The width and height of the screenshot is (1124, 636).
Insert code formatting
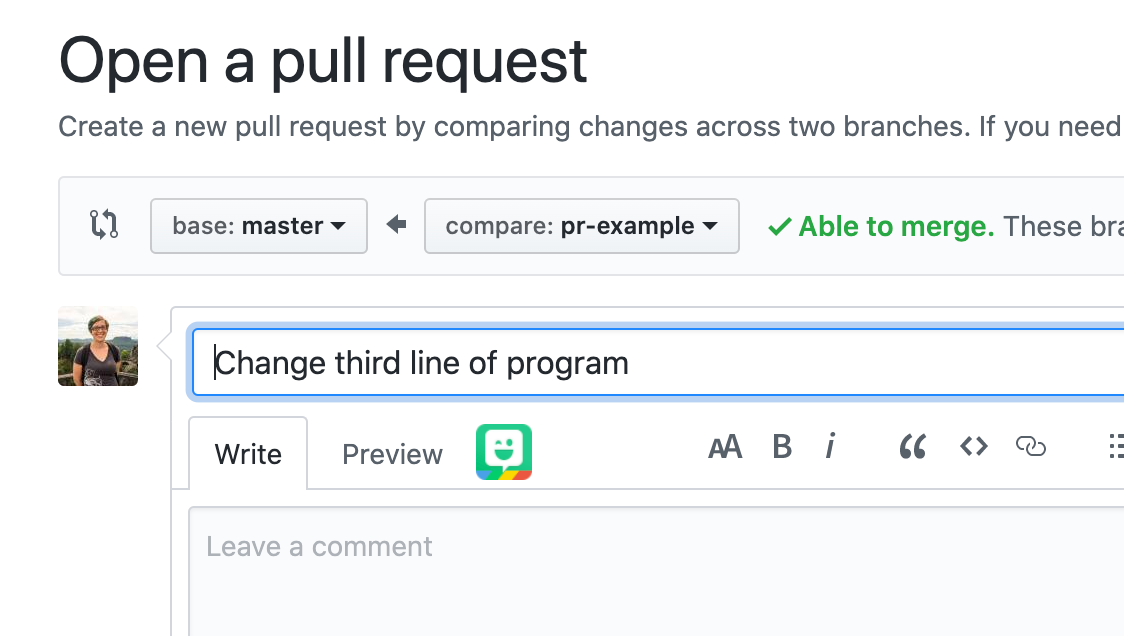(973, 447)
